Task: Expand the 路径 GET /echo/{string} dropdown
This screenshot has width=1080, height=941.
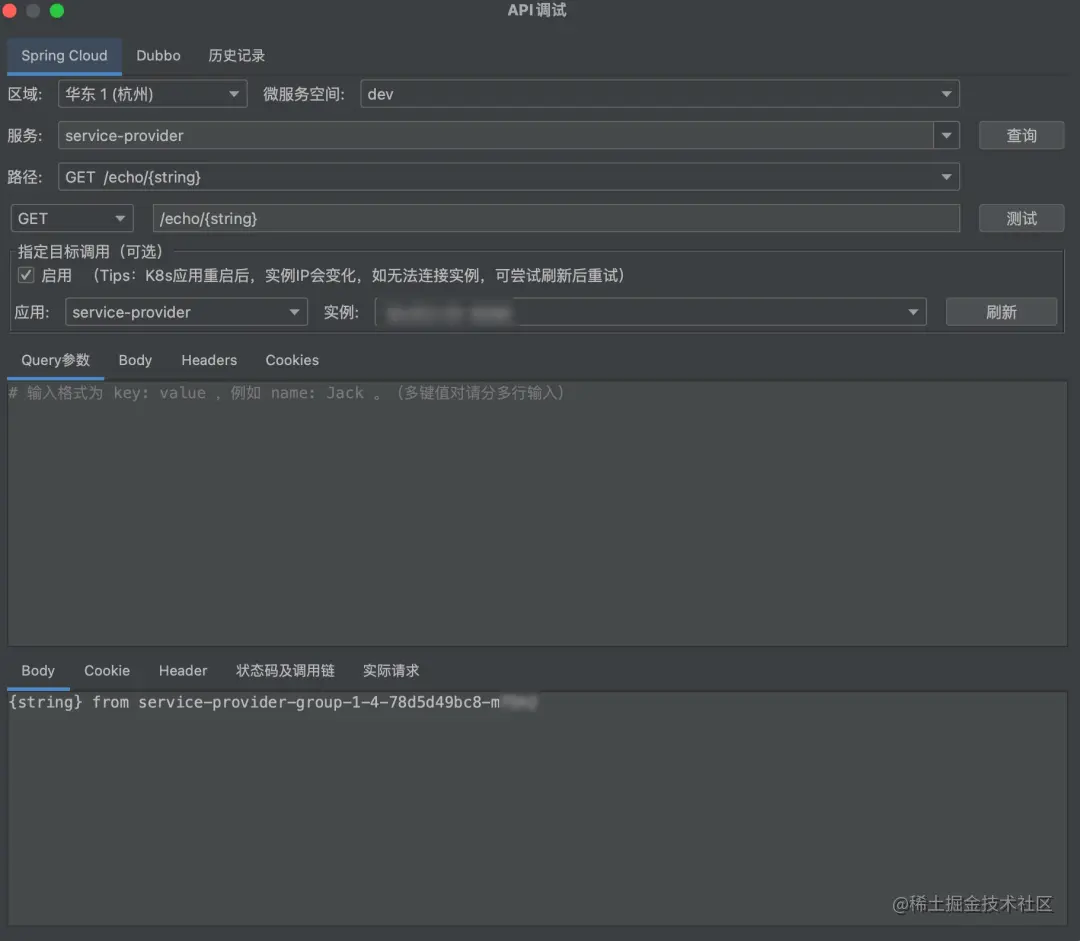Action: tap(508, 177)
